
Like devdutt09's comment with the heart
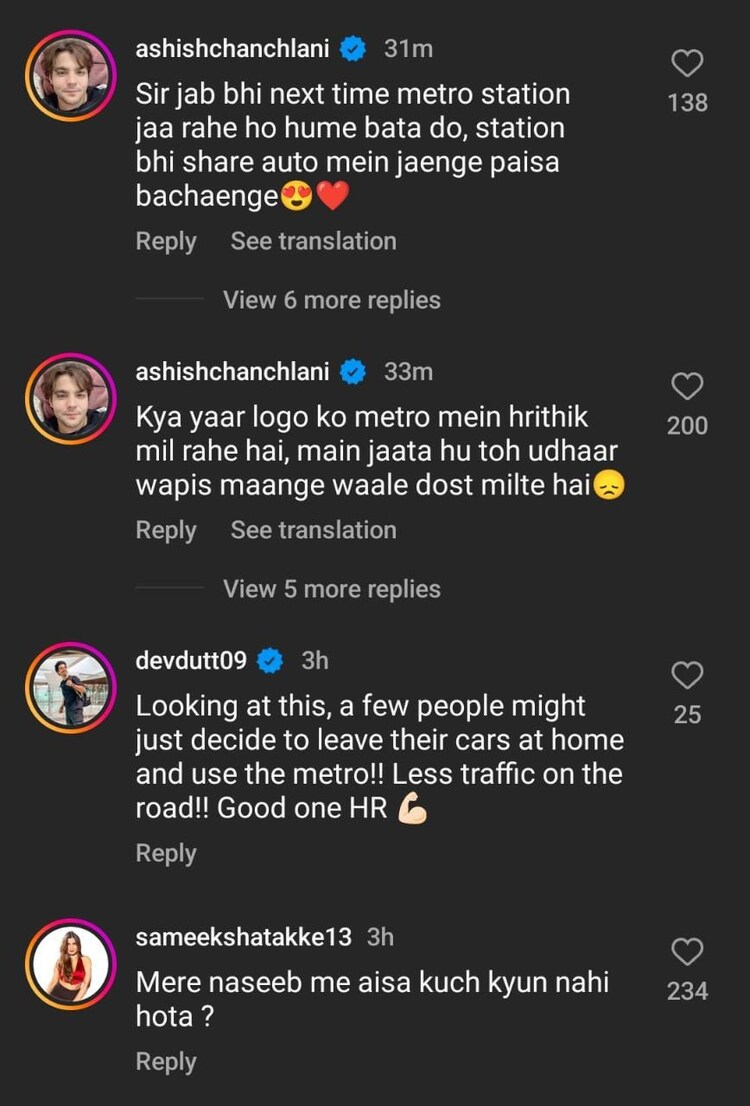[687, 677]
